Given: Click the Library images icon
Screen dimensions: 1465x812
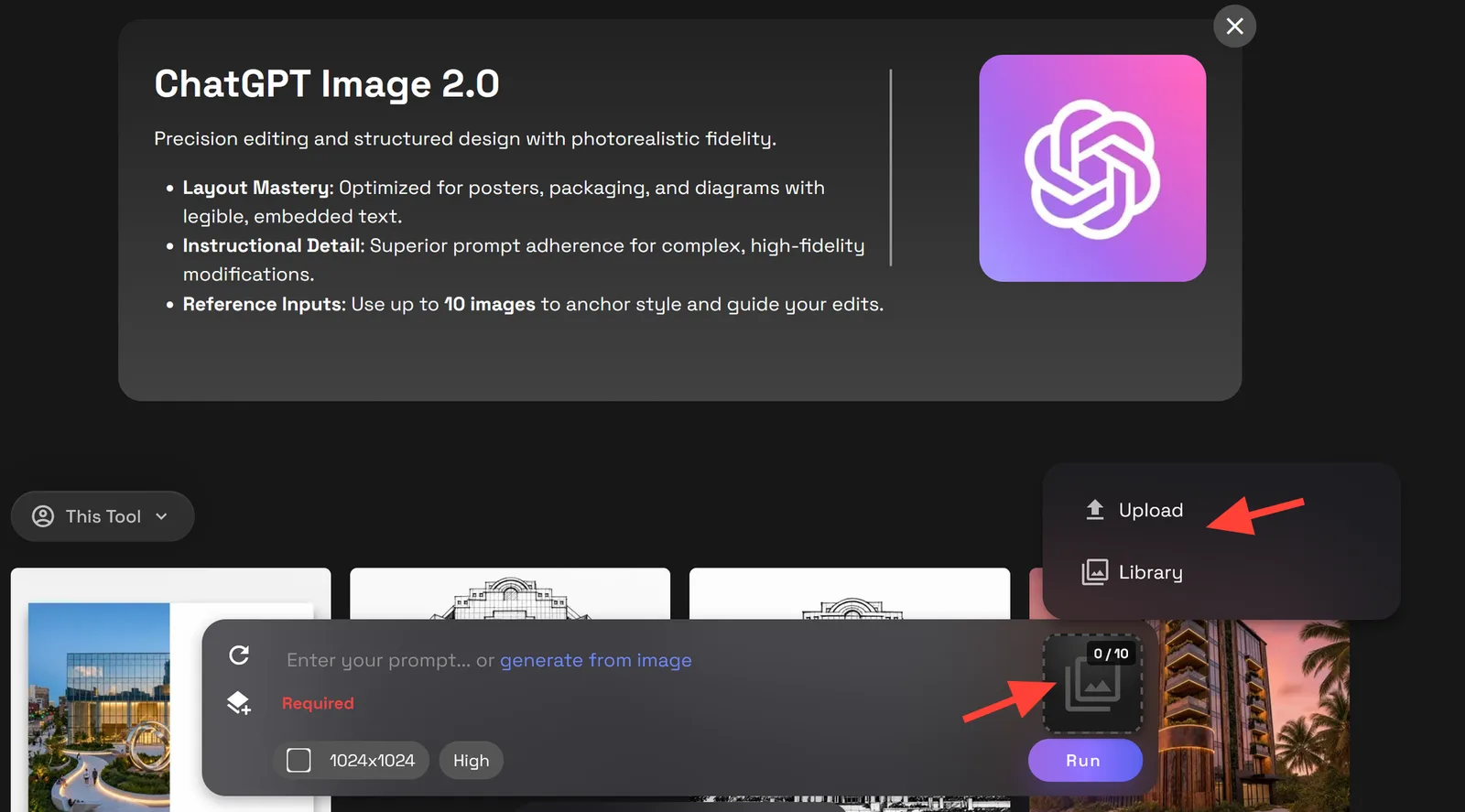Looking at the screenshot, I should point(1094,572).
